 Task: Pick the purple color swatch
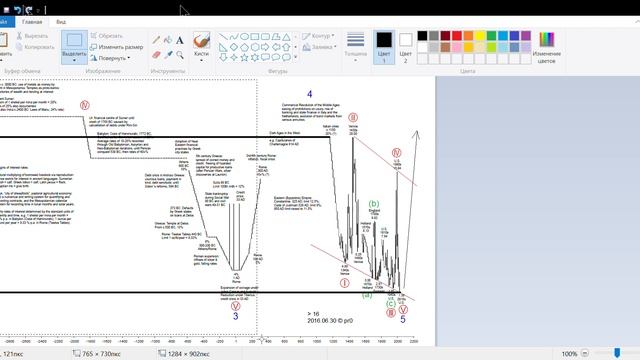(526, 36)
